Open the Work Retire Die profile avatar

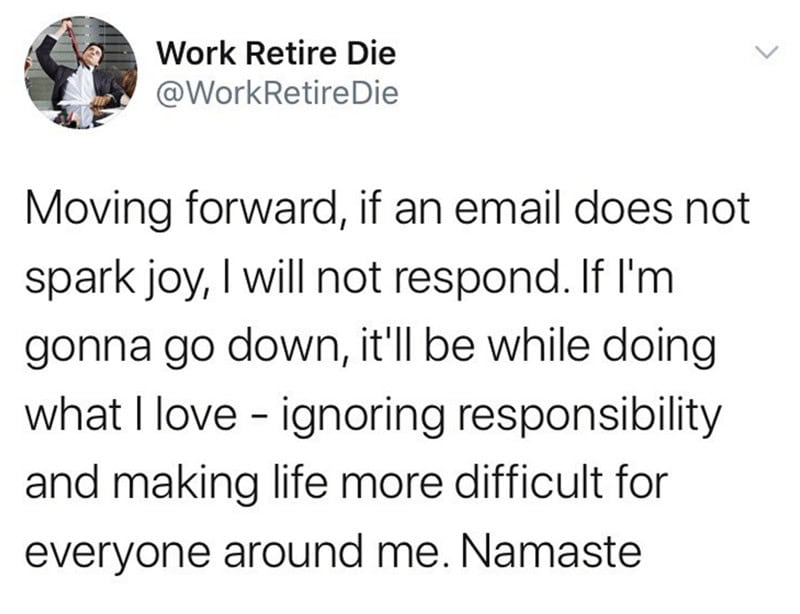click(81, 72)
